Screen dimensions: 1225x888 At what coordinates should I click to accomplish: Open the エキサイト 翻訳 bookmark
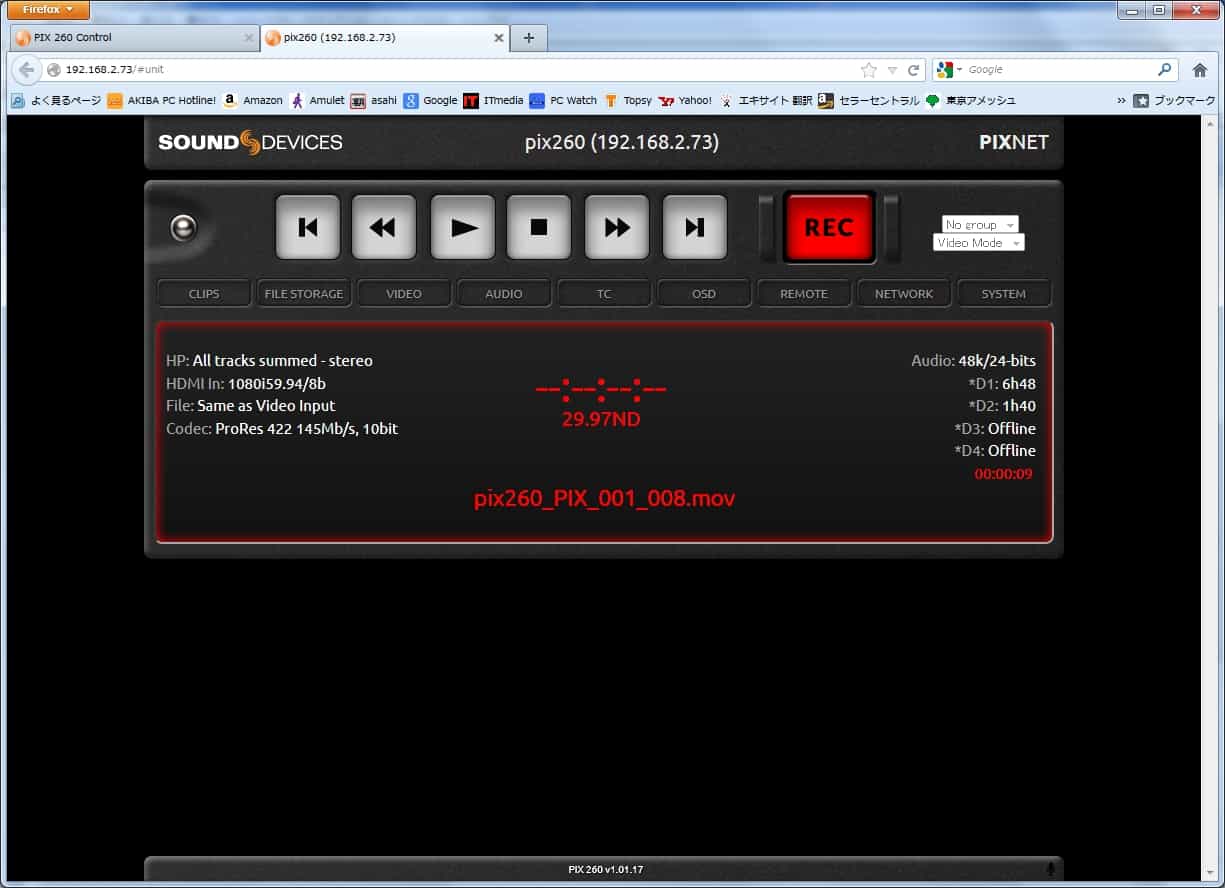coord(765,100)
